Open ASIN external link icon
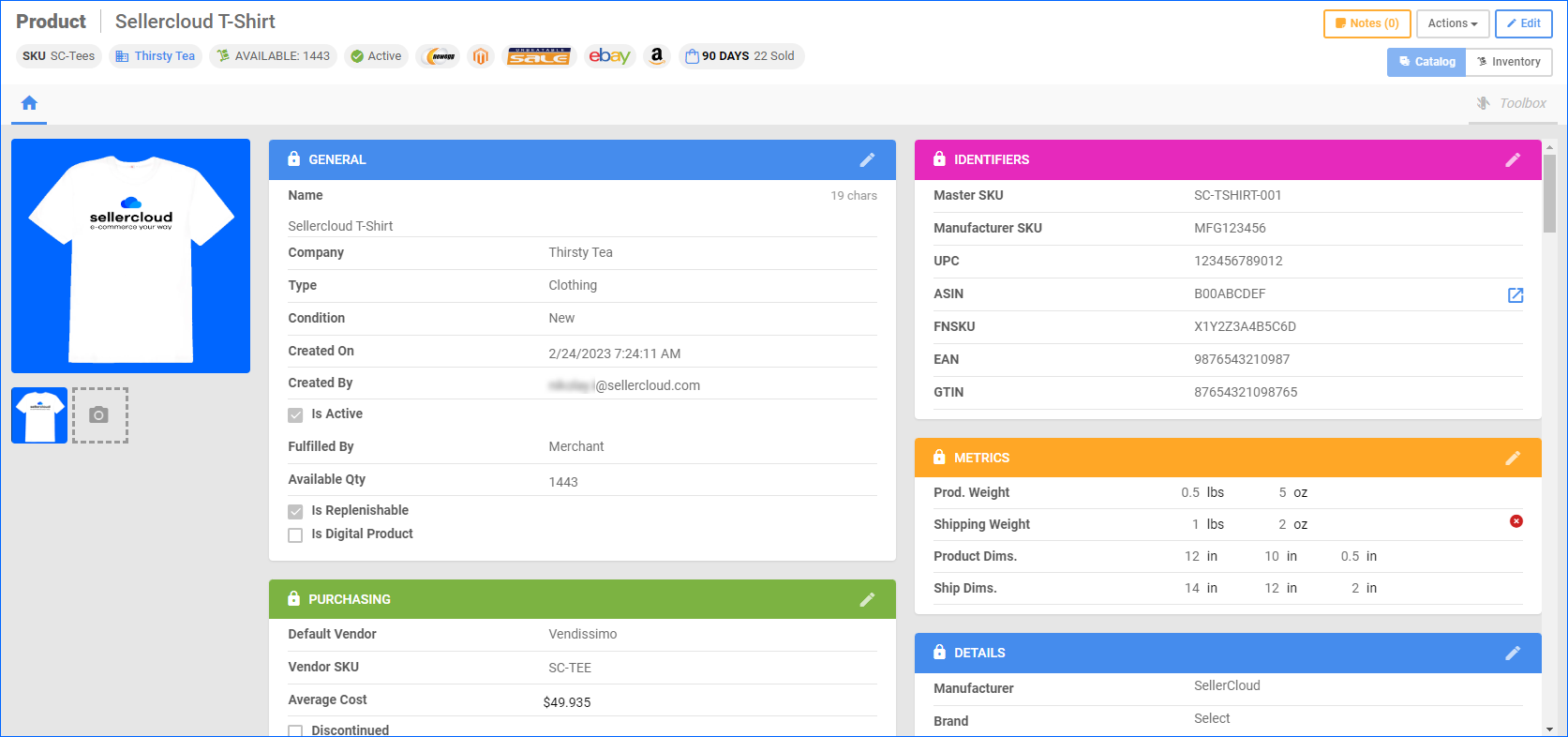1568x737 pixels. coord(1515,295)
